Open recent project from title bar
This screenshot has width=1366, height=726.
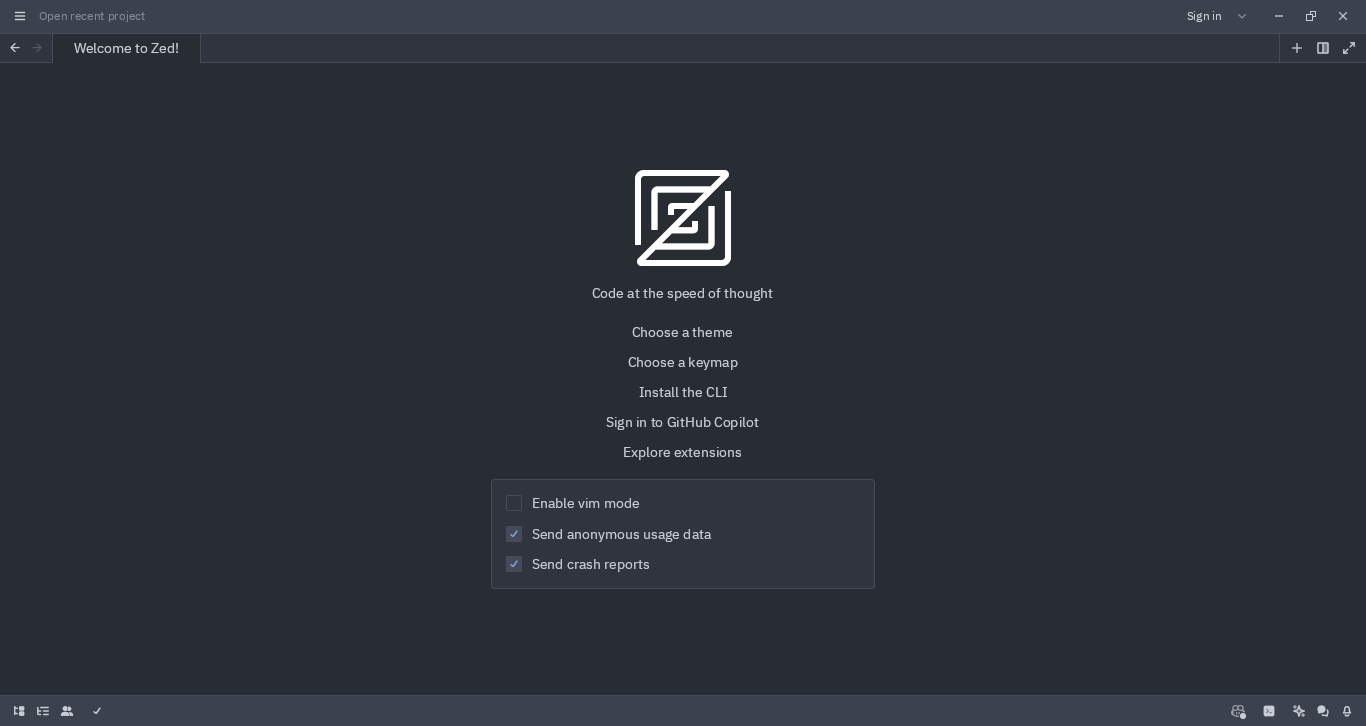(92, 16)
